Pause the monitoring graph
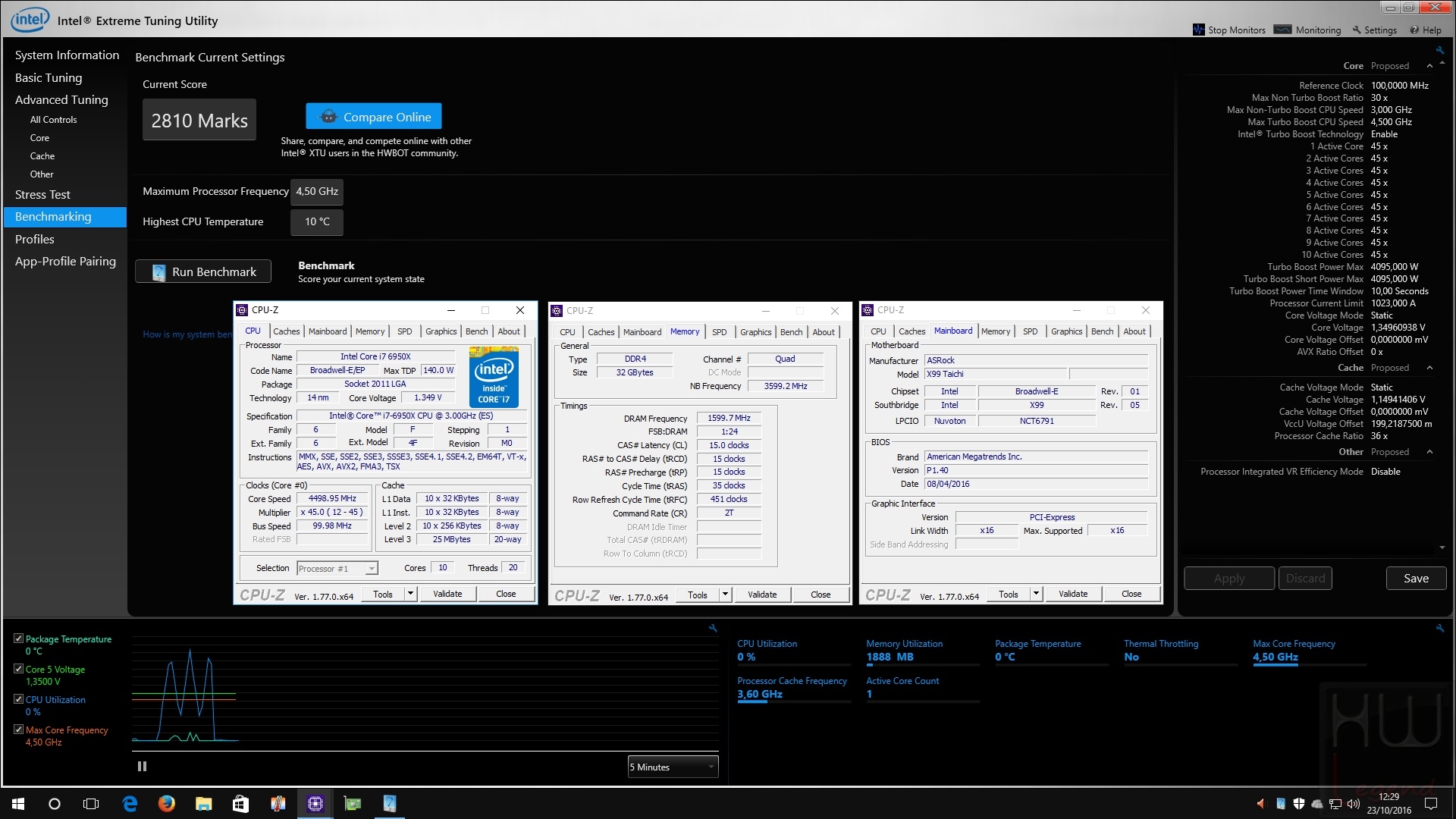Viewport: 1456px width, 819px height. pyautogui.click(x=142, y=767)
